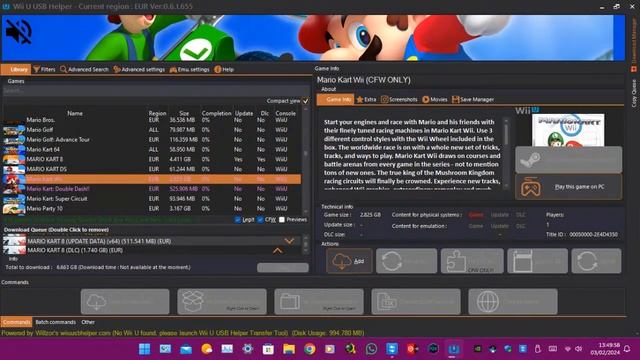Open File Explorer from the taskbar

click(x=289, y=349)
